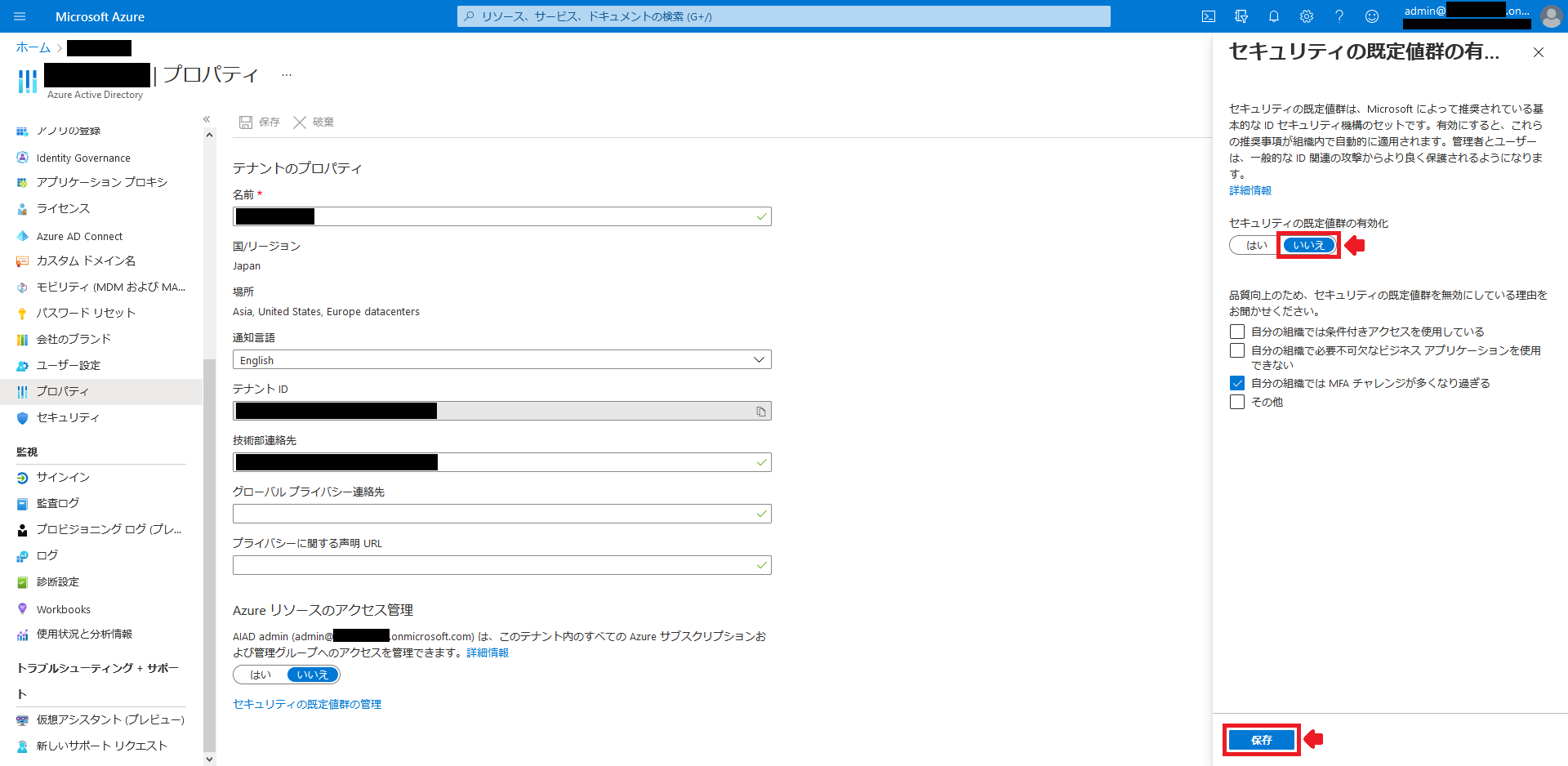Set Azure resource access management to いいえ
Image resolution: width=1568 pixels, height=766 pixels.
(313, 675)
